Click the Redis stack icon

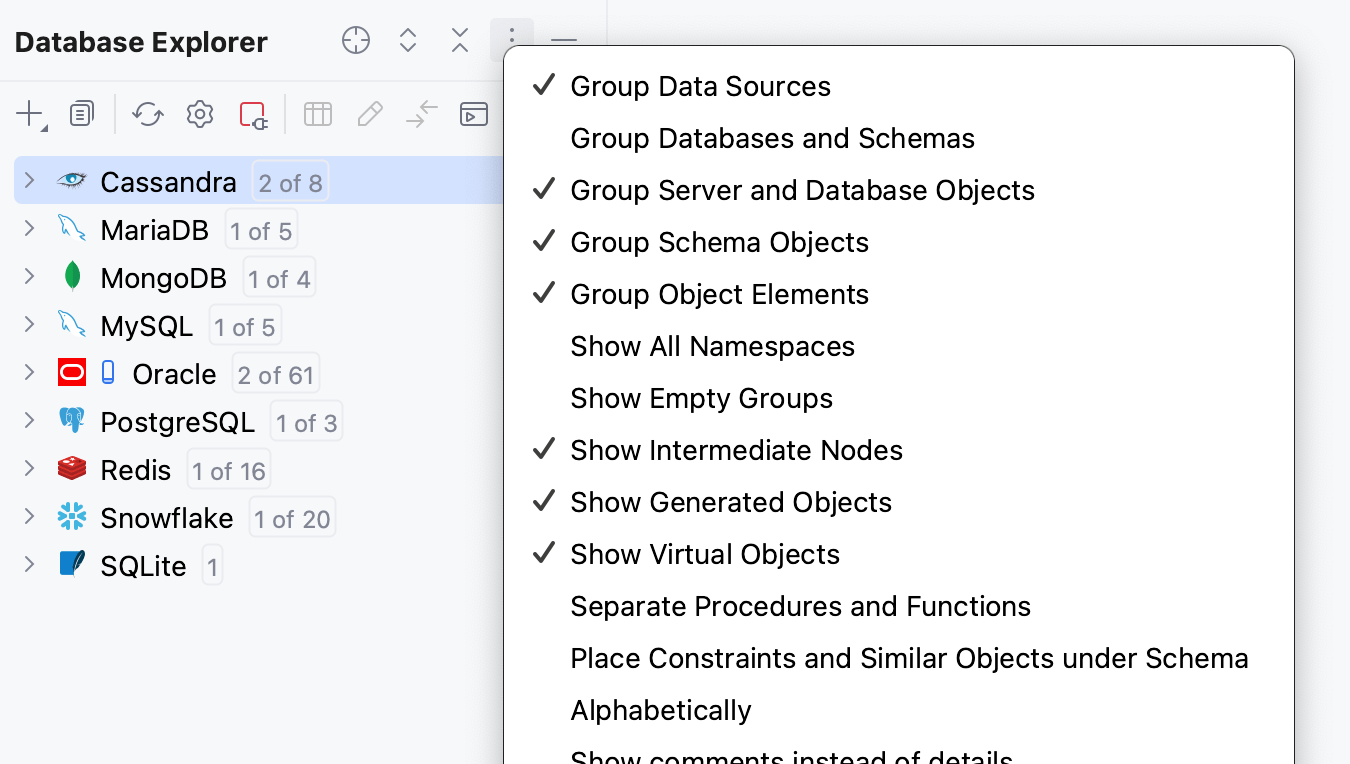tap(72, 468)
